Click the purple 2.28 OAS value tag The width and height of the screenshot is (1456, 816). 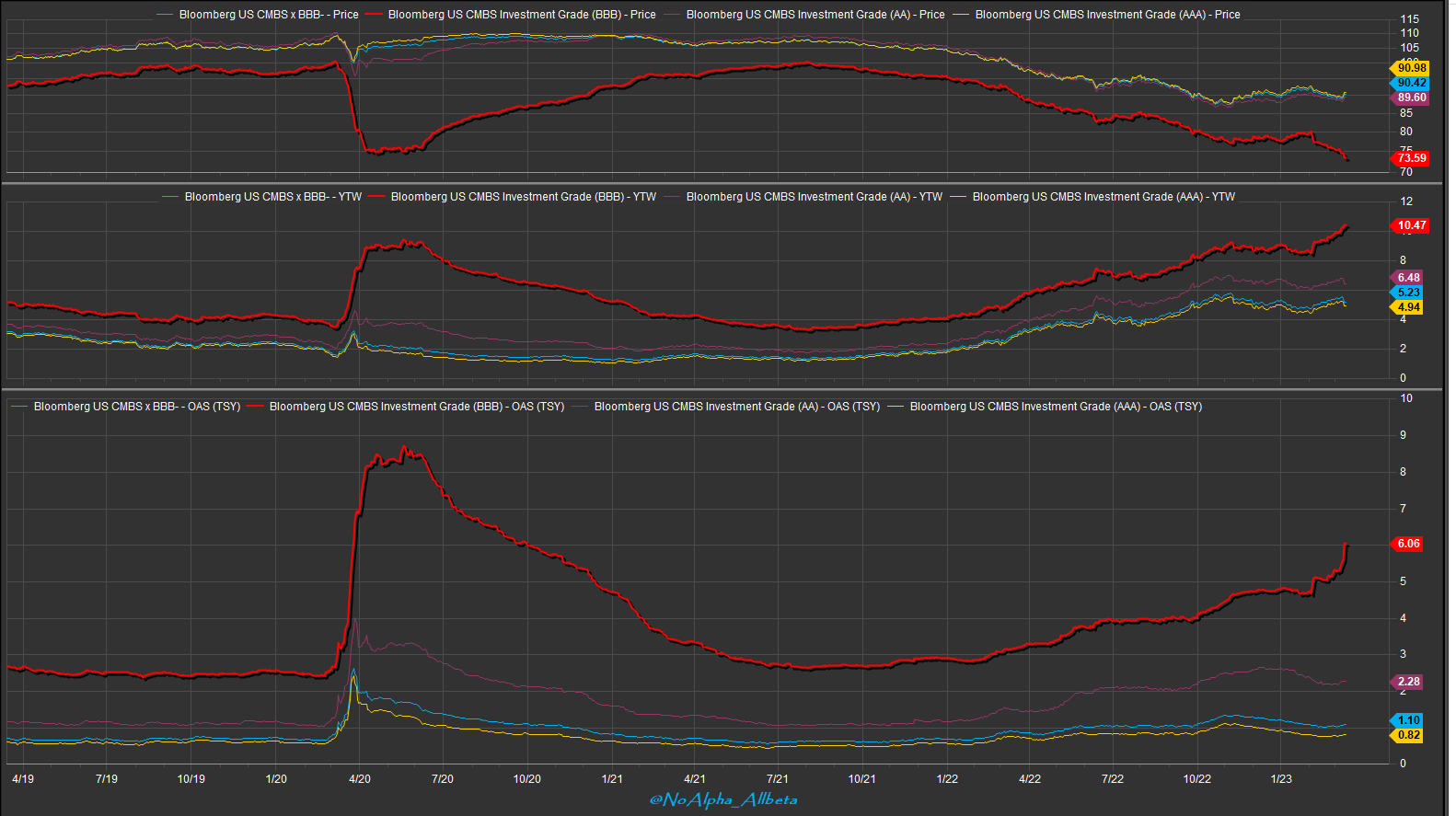(1407, 682)
